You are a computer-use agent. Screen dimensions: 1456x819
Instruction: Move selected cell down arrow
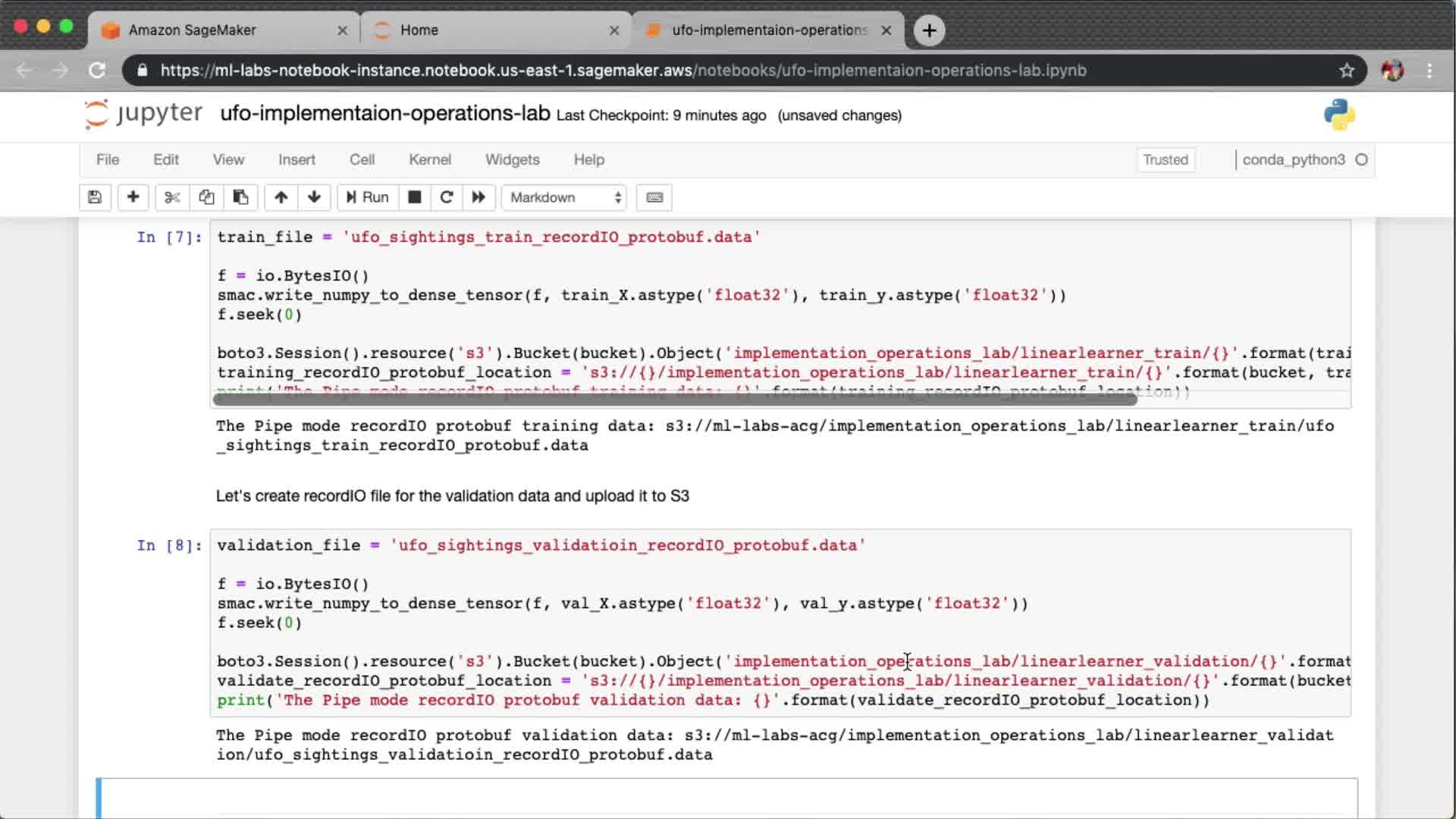(x=314, y=197)
